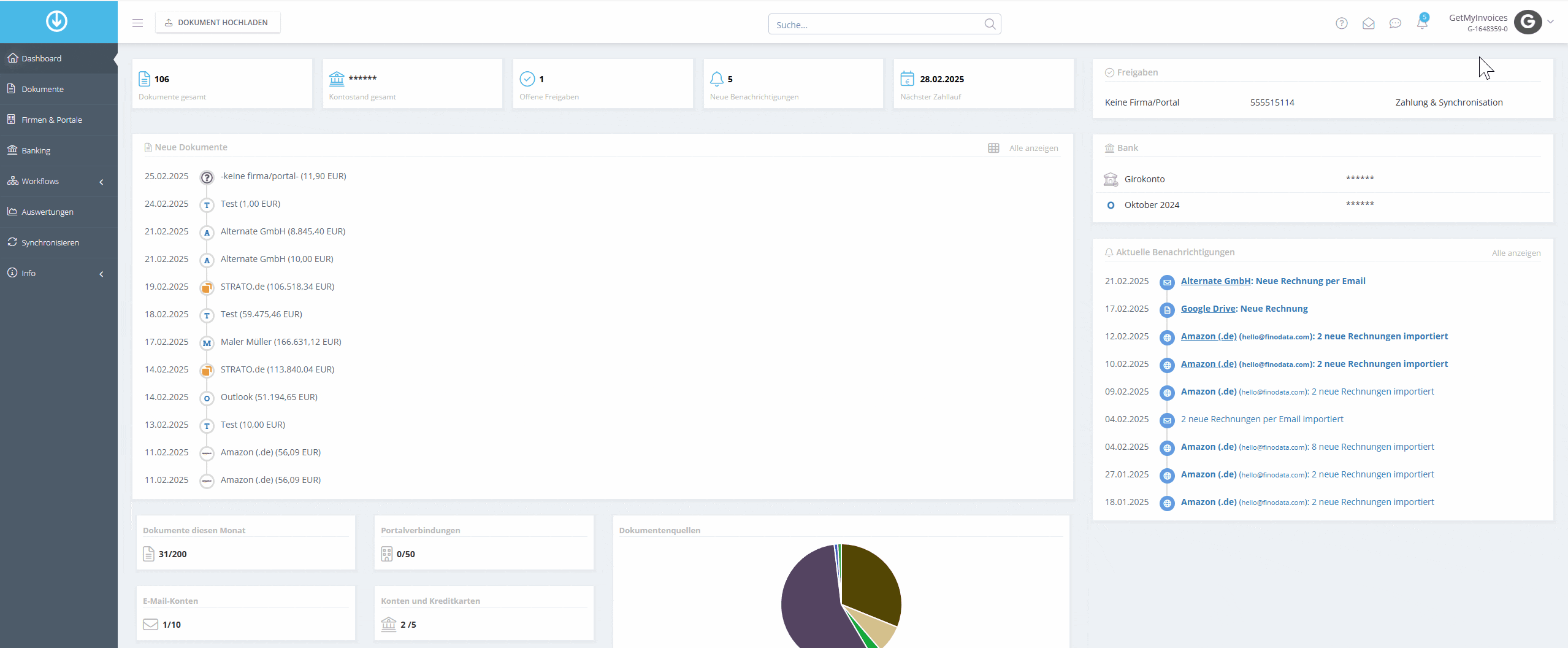Image resolution: width=1568 pixels, height=648 pixels.
Task: Open the Alternate GmbH notification link
Action: click(1215, 281)
